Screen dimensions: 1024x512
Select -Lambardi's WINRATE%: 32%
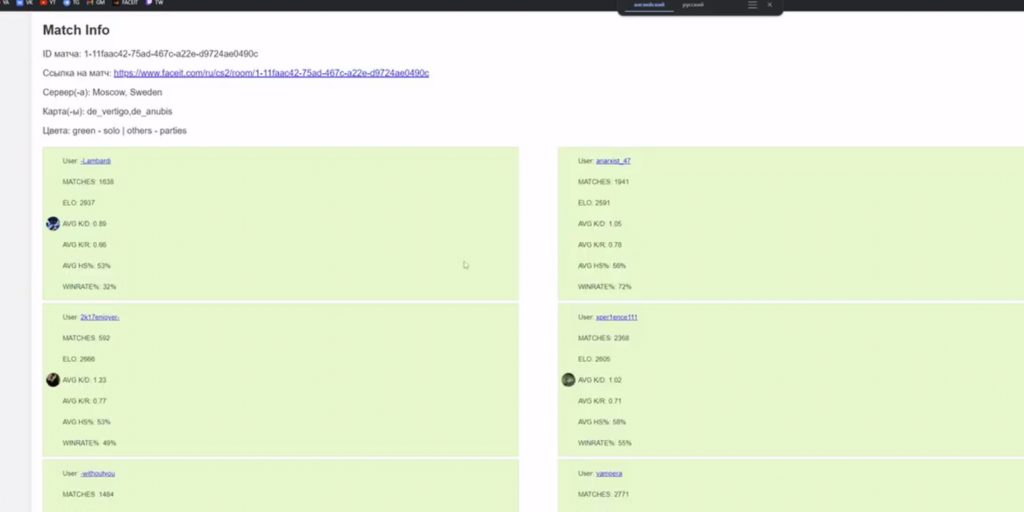click(89, 287)
